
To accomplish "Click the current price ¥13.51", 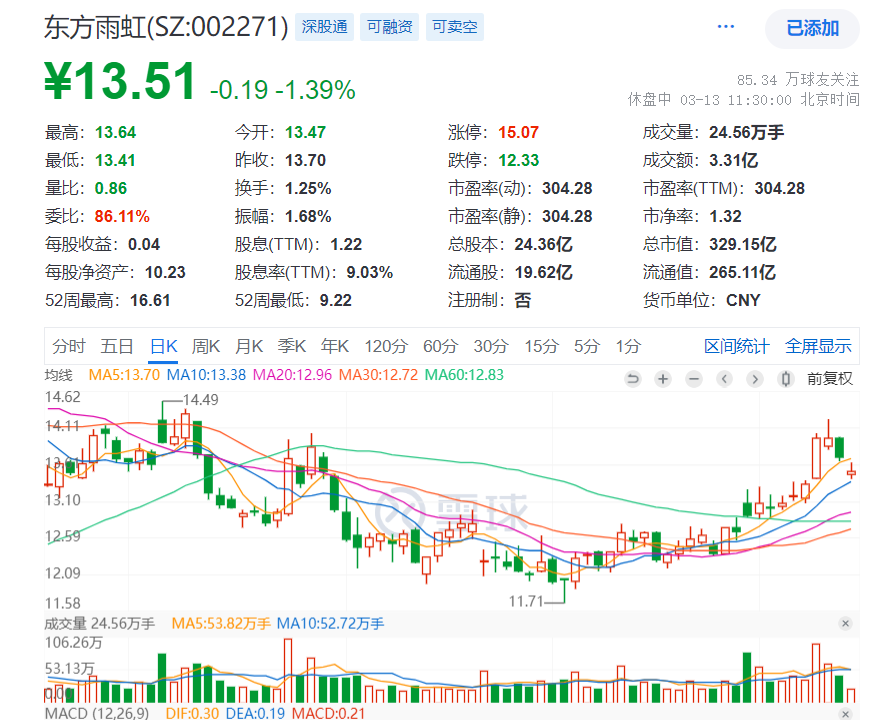I will (120, 81).
